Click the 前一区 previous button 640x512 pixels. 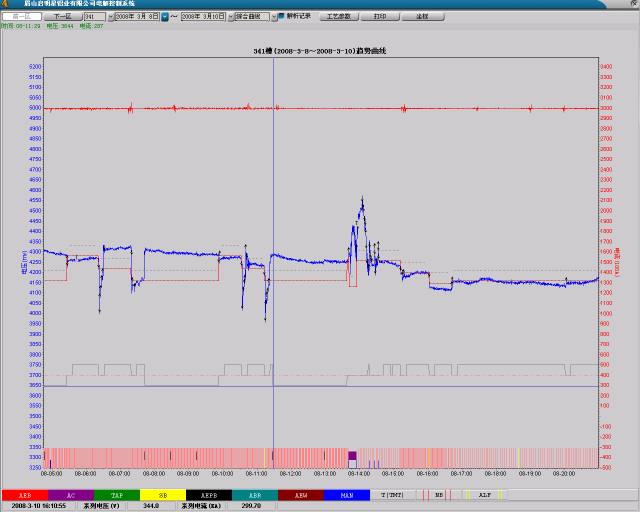pyautogui.click(x=21, y=17)
